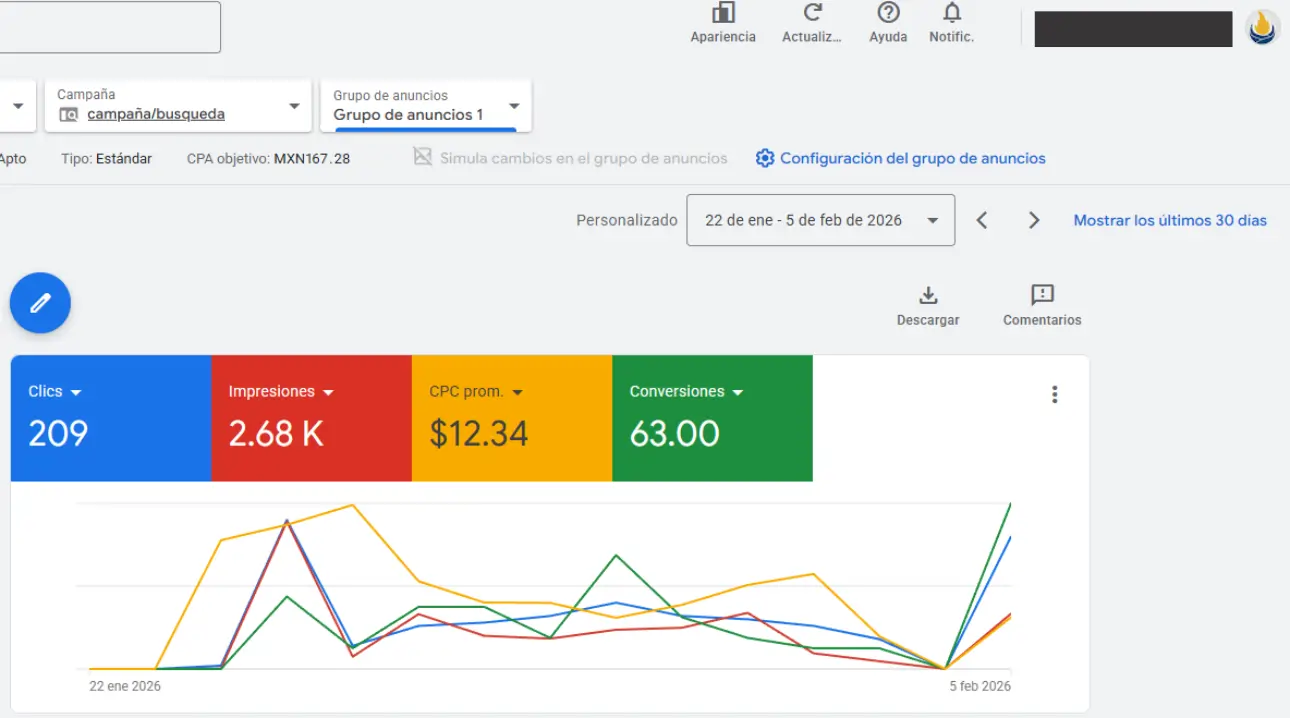The width and height of the screenshot is (1290, 718).
Task: Click the Descargar download icon
Action: pyautogui.click(x=928, y=296)
